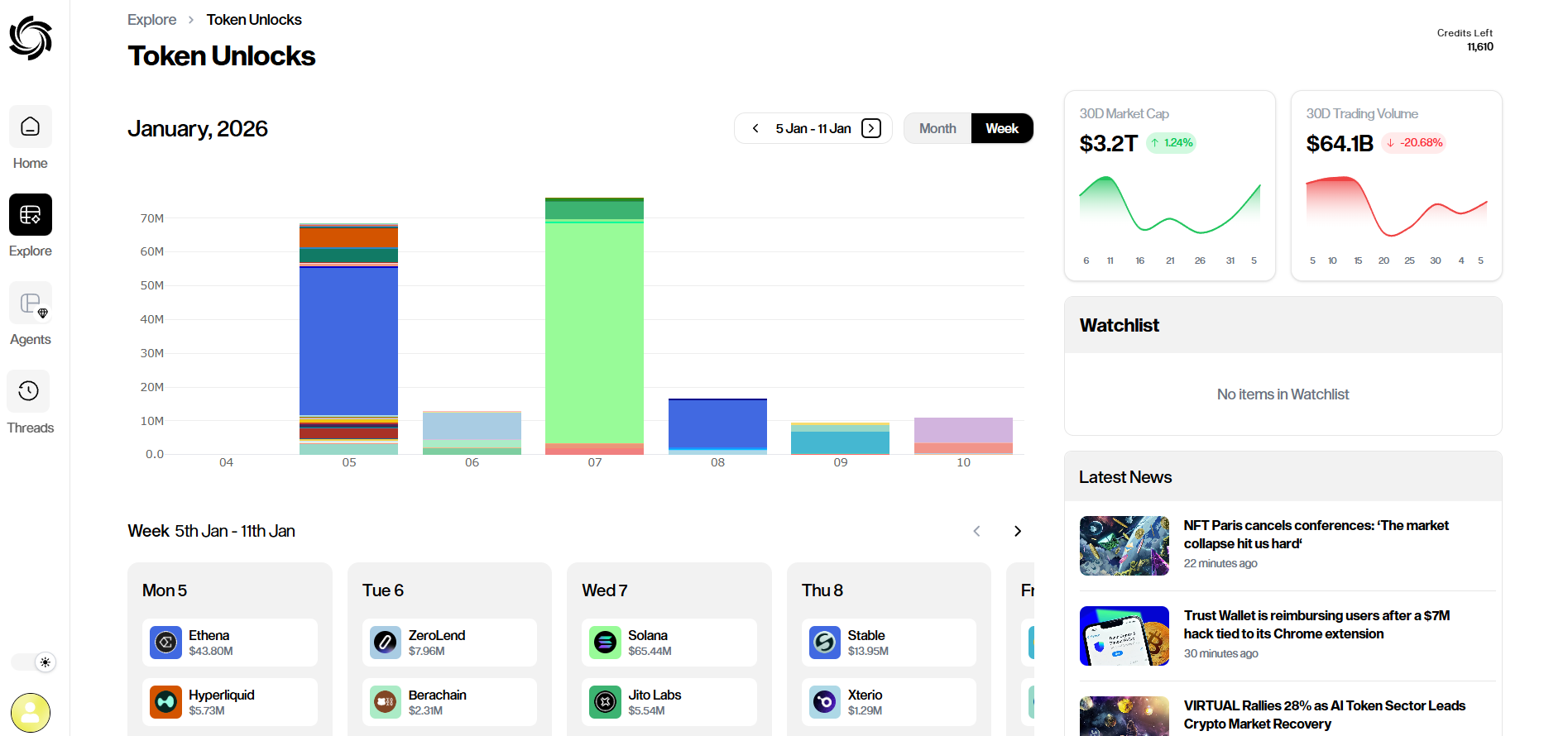Show next days in week cards

click(1018, 531)
